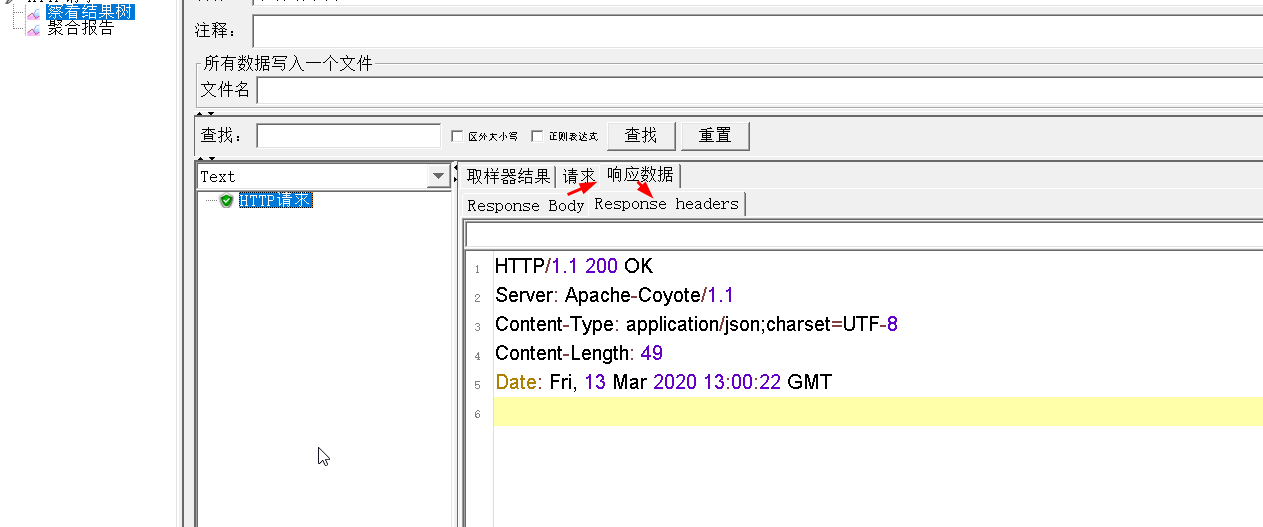This screenshot has width=1263, height=527.
Task: Open the Response headers sub-tab
Action: (x=666, y=204)
